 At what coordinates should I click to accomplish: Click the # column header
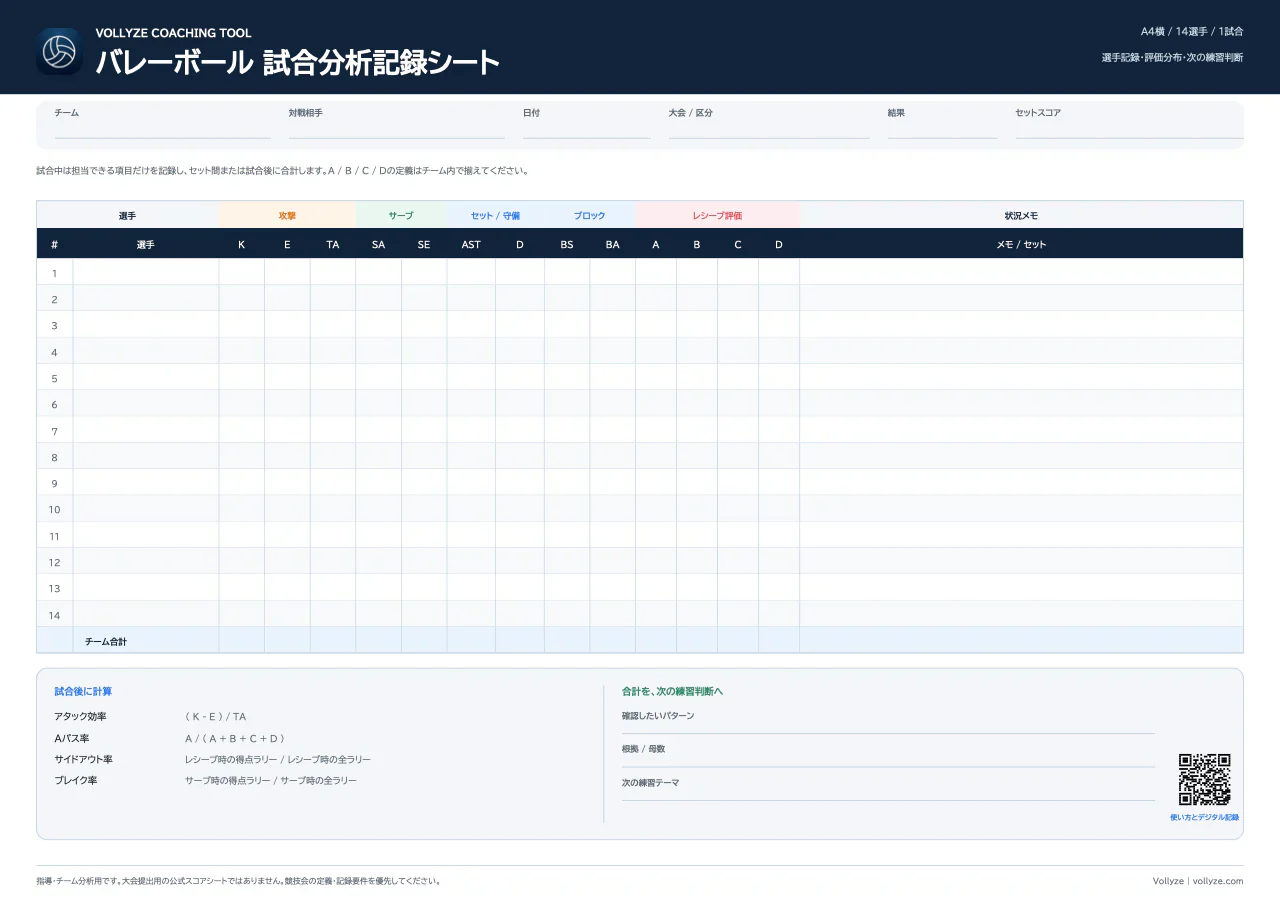[54, 244]
